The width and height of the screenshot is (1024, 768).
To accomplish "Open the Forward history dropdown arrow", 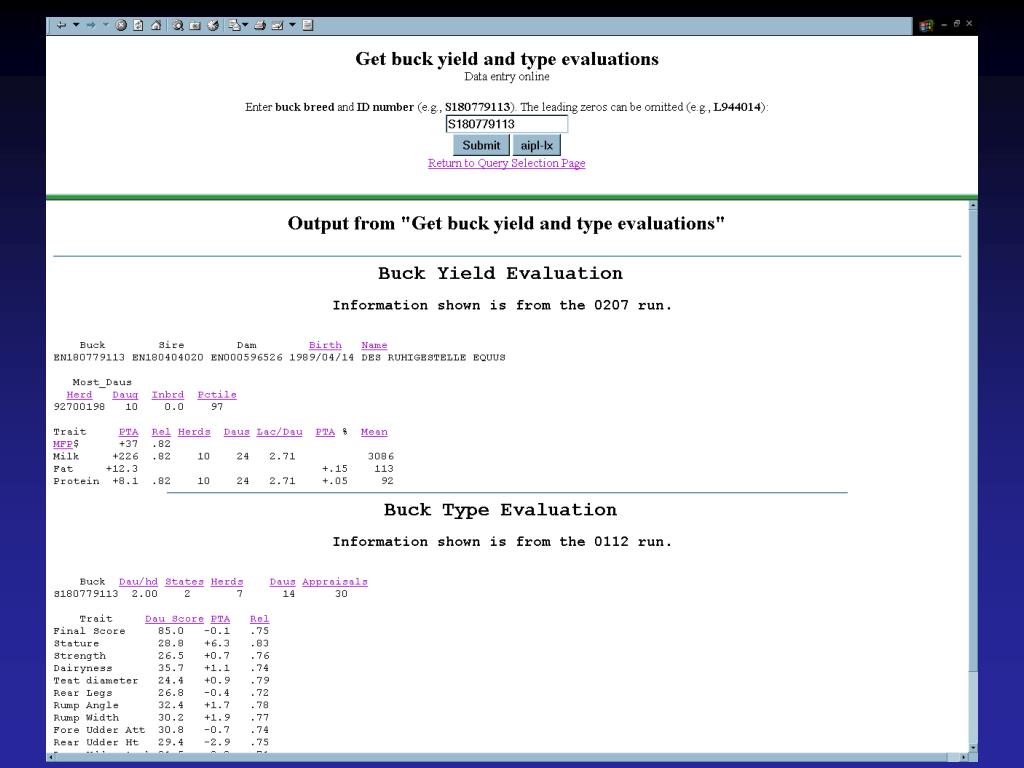I will coord(105,25).
